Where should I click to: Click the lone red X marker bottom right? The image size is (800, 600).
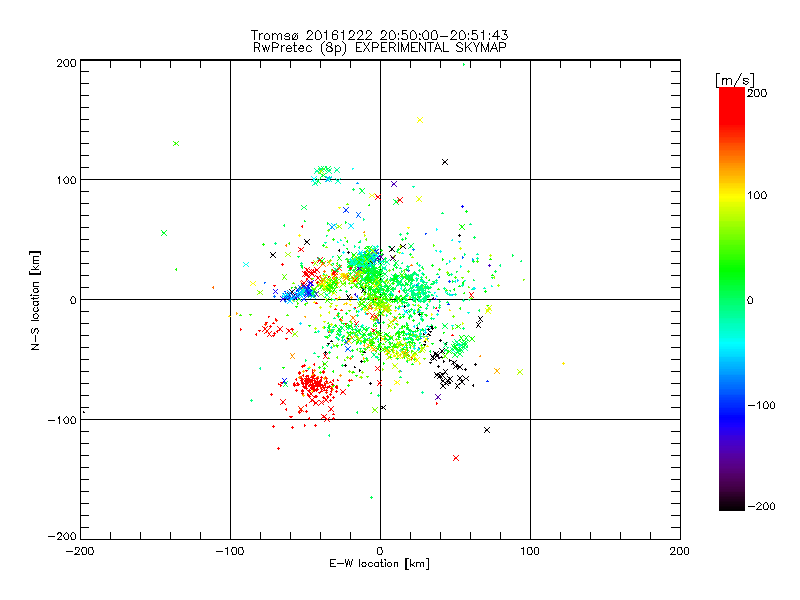(456, 458)
